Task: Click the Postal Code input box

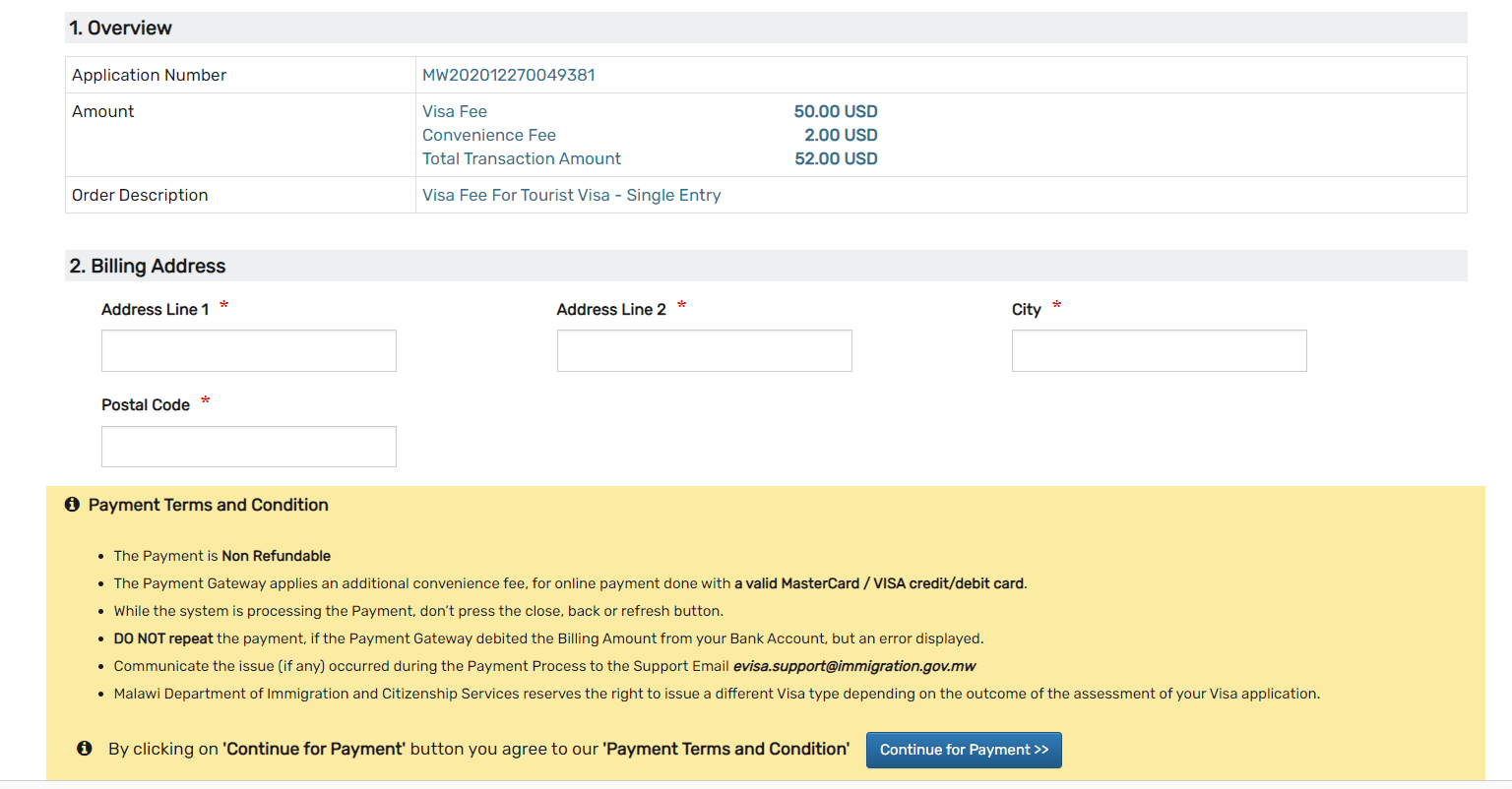Action: tap(248, 447)
